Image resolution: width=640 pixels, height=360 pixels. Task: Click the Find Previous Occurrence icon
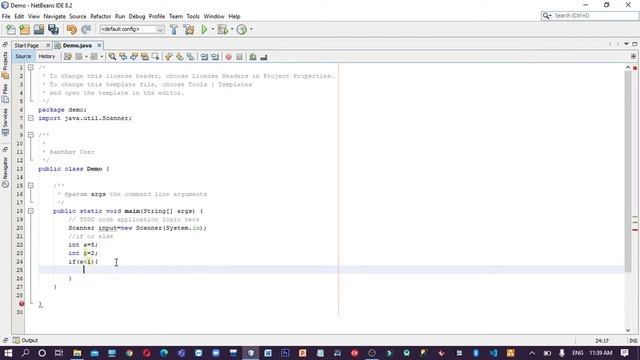tap(123, 57)
